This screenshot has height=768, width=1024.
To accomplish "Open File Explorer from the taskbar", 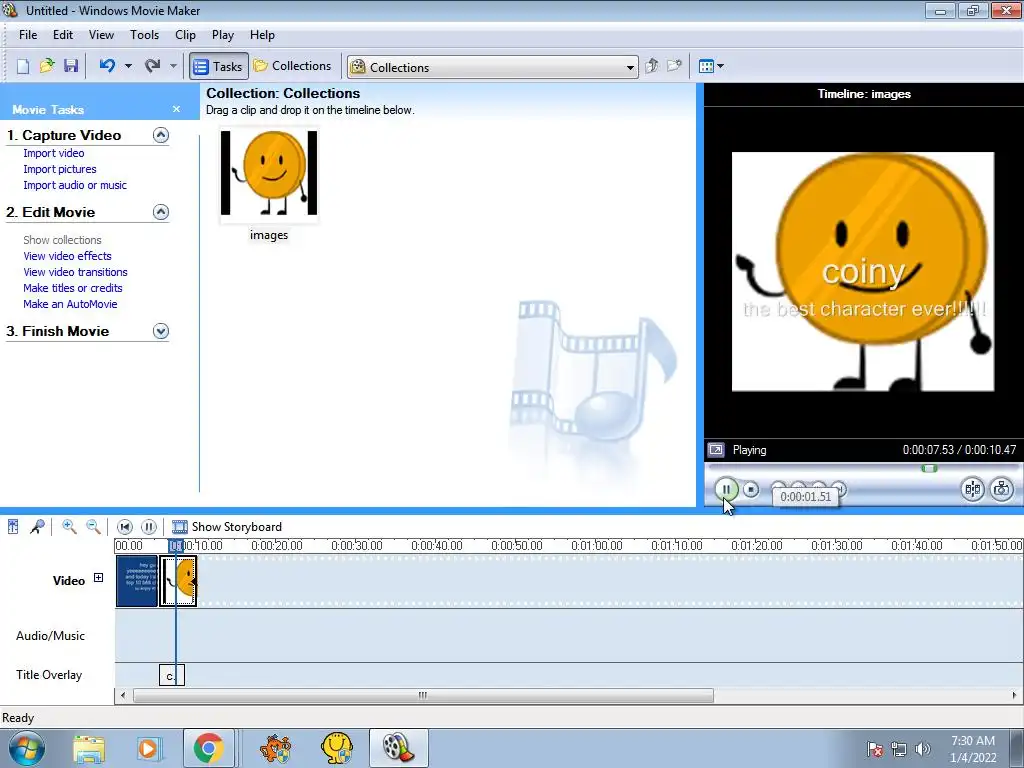I will [x=89, y=748].
